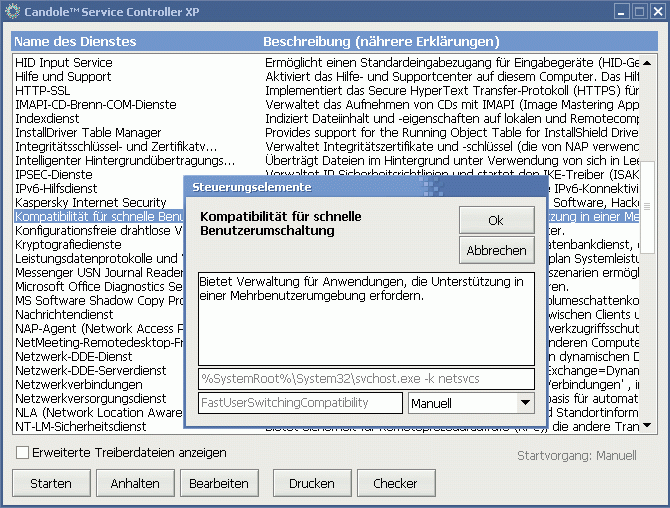Close the Service Controller XP window
Viewport: 670px width, 508px height.
tap(657, 11)
